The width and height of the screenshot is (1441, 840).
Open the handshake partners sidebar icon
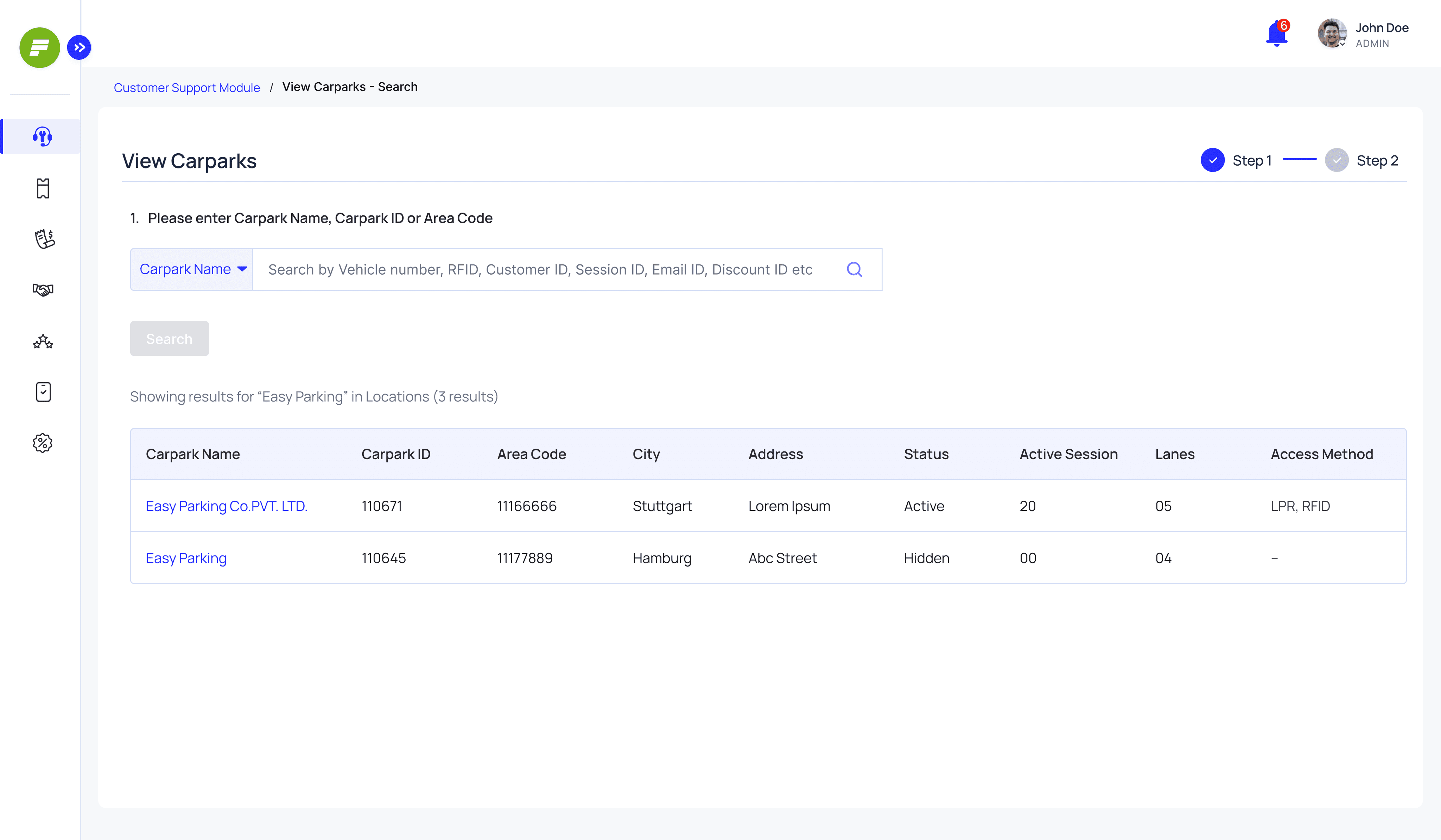[x=43, y=290]
